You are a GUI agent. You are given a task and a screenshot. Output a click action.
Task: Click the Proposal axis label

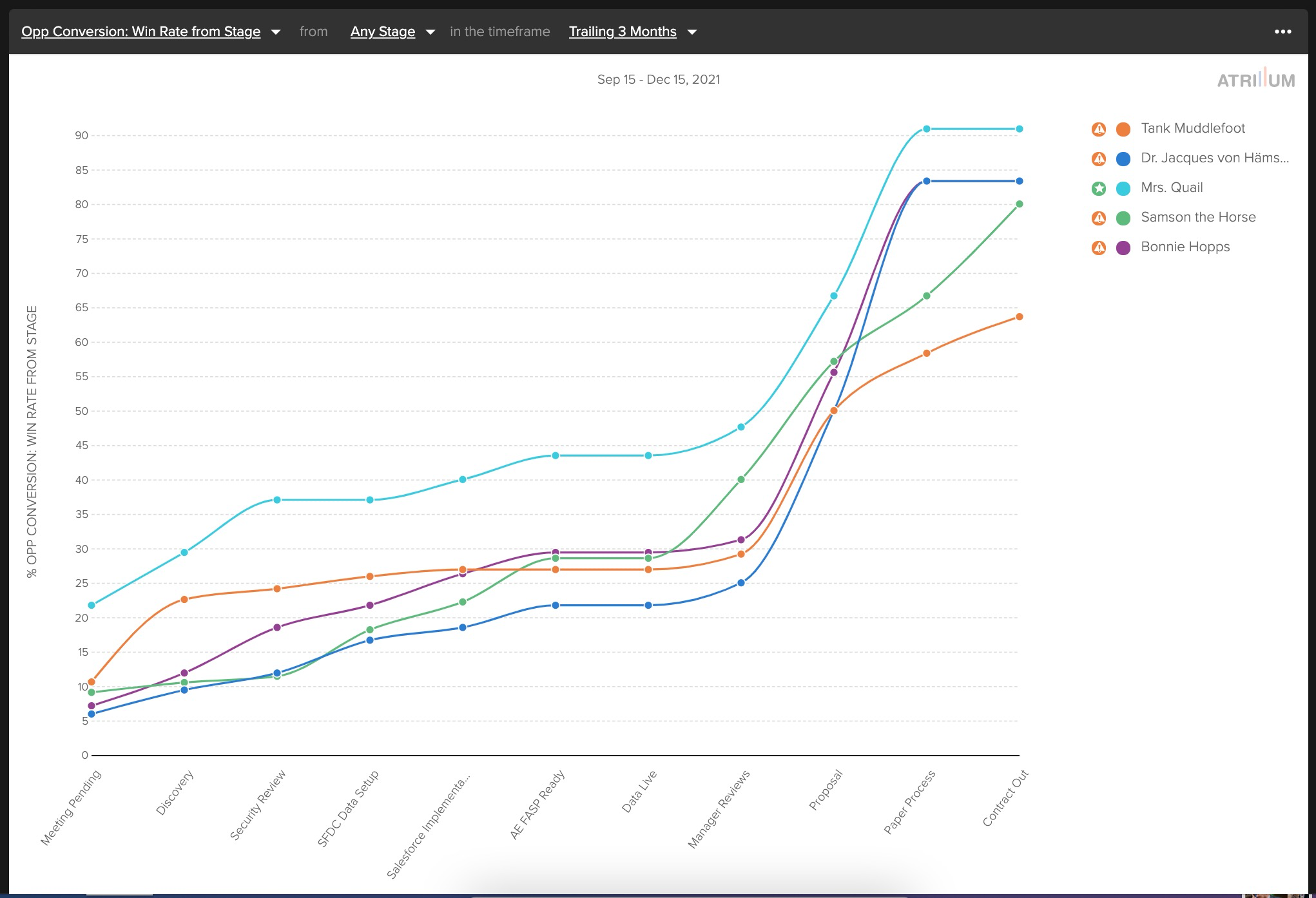[826, 790]
